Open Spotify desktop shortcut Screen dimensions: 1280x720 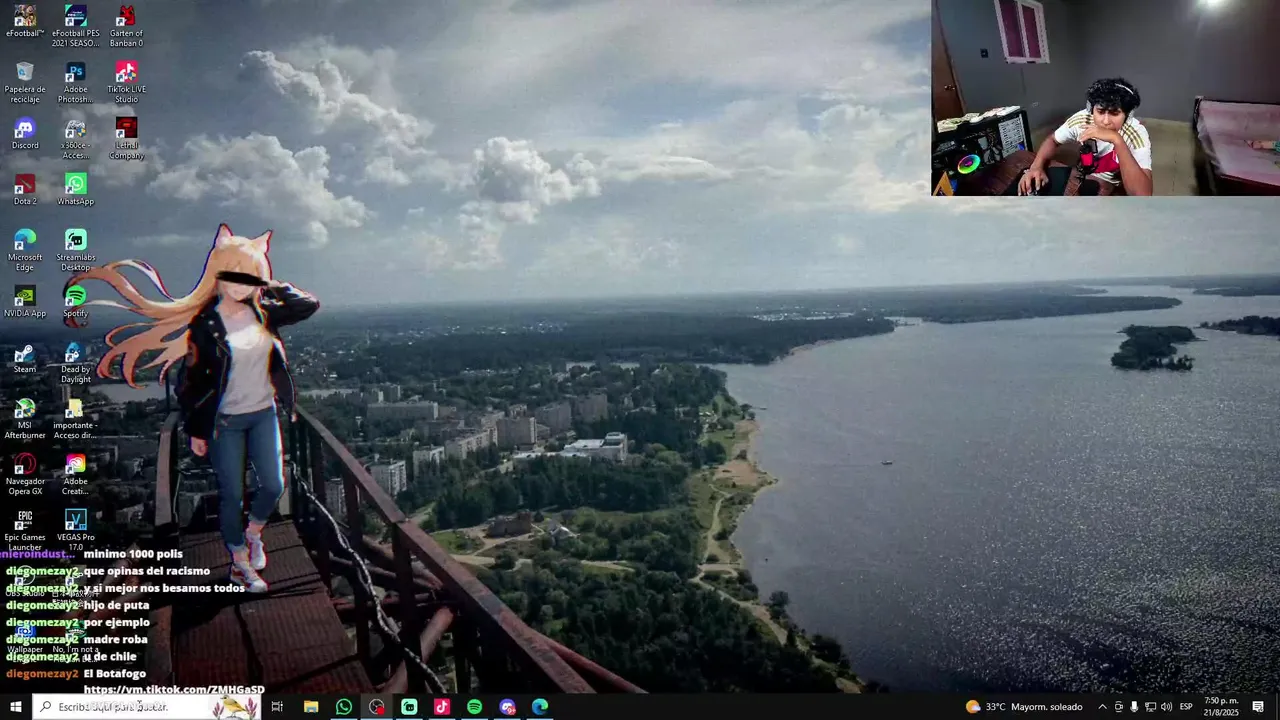pos(75,301)
